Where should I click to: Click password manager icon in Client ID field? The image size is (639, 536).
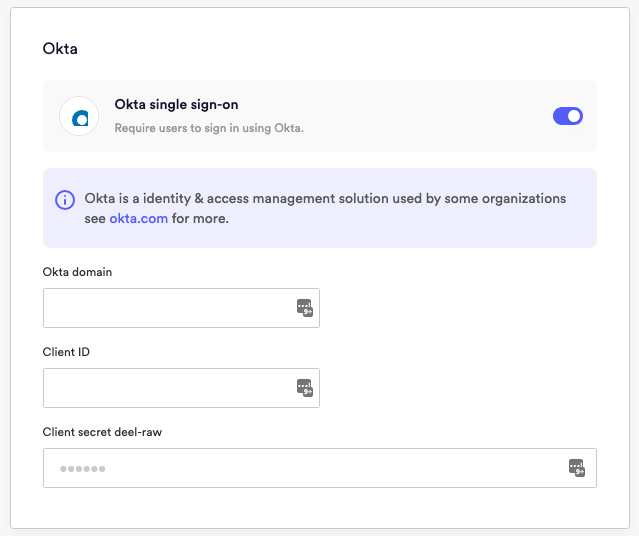[x=305, y=388]
